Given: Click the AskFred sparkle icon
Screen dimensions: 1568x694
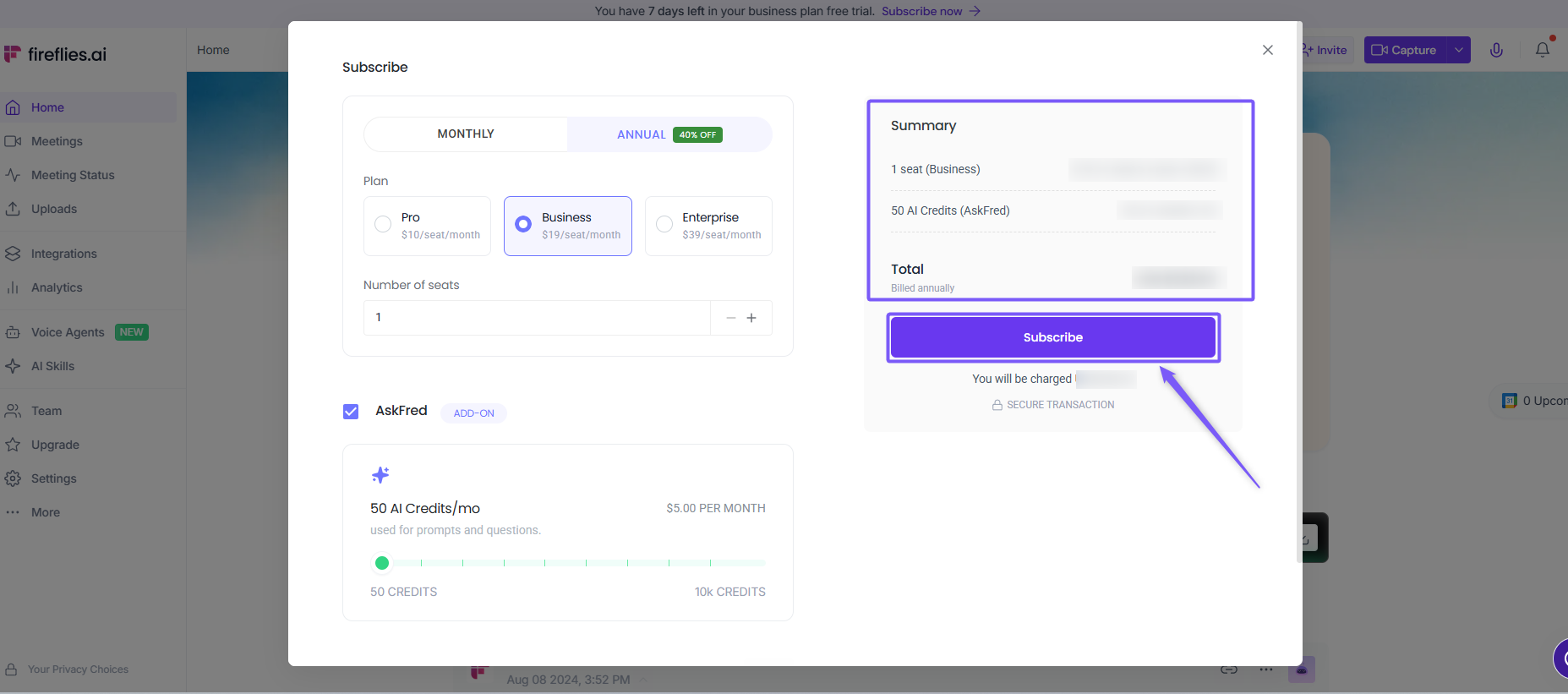Looking at the screenshot, I should [380, 475].
